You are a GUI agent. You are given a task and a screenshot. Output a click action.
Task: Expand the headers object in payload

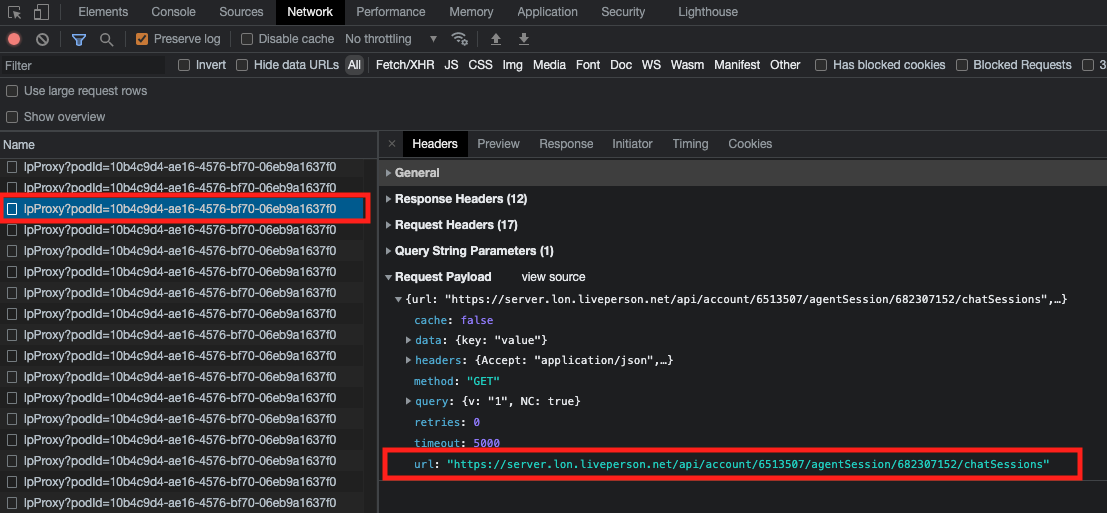pyautogui.click(x=409, y=361)
